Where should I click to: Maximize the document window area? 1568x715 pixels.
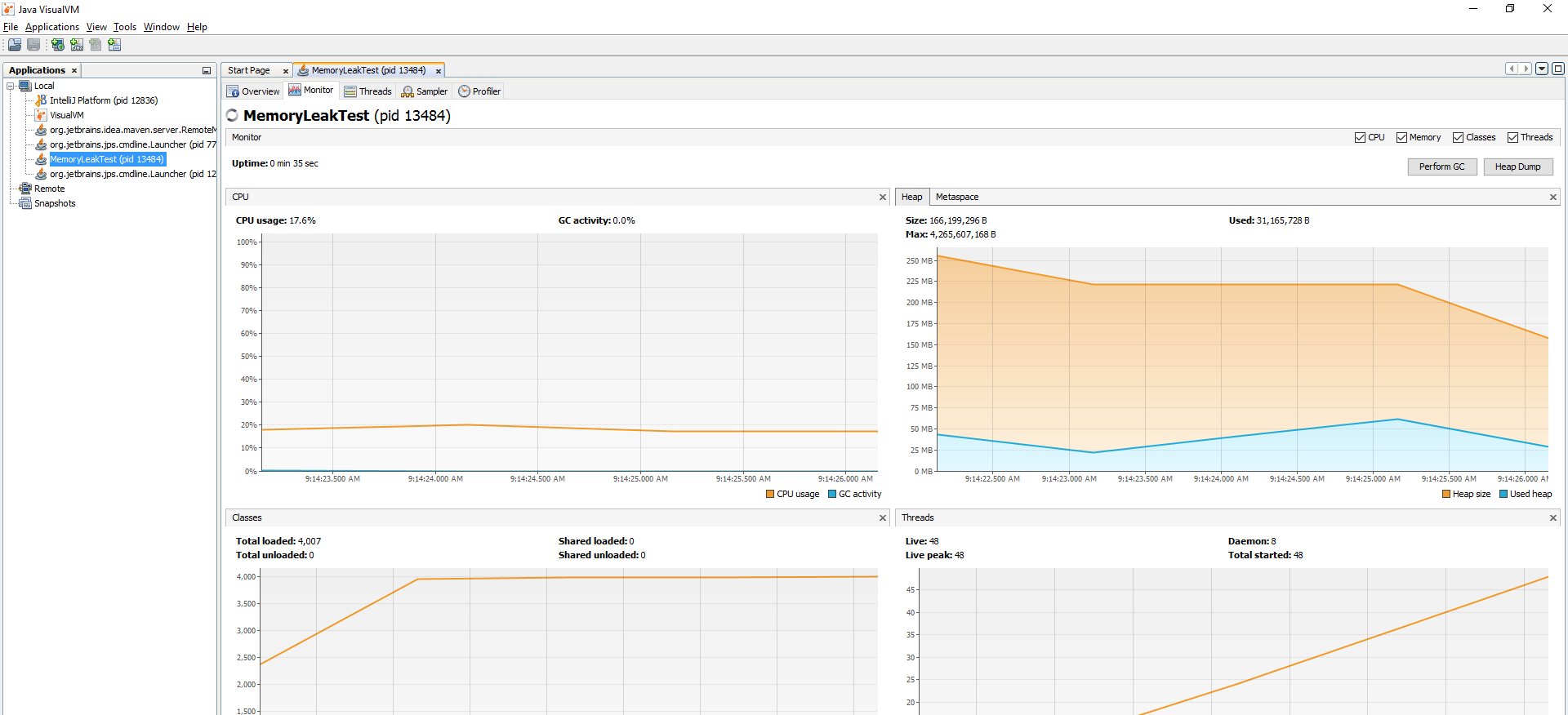(x=1558, y=69)
